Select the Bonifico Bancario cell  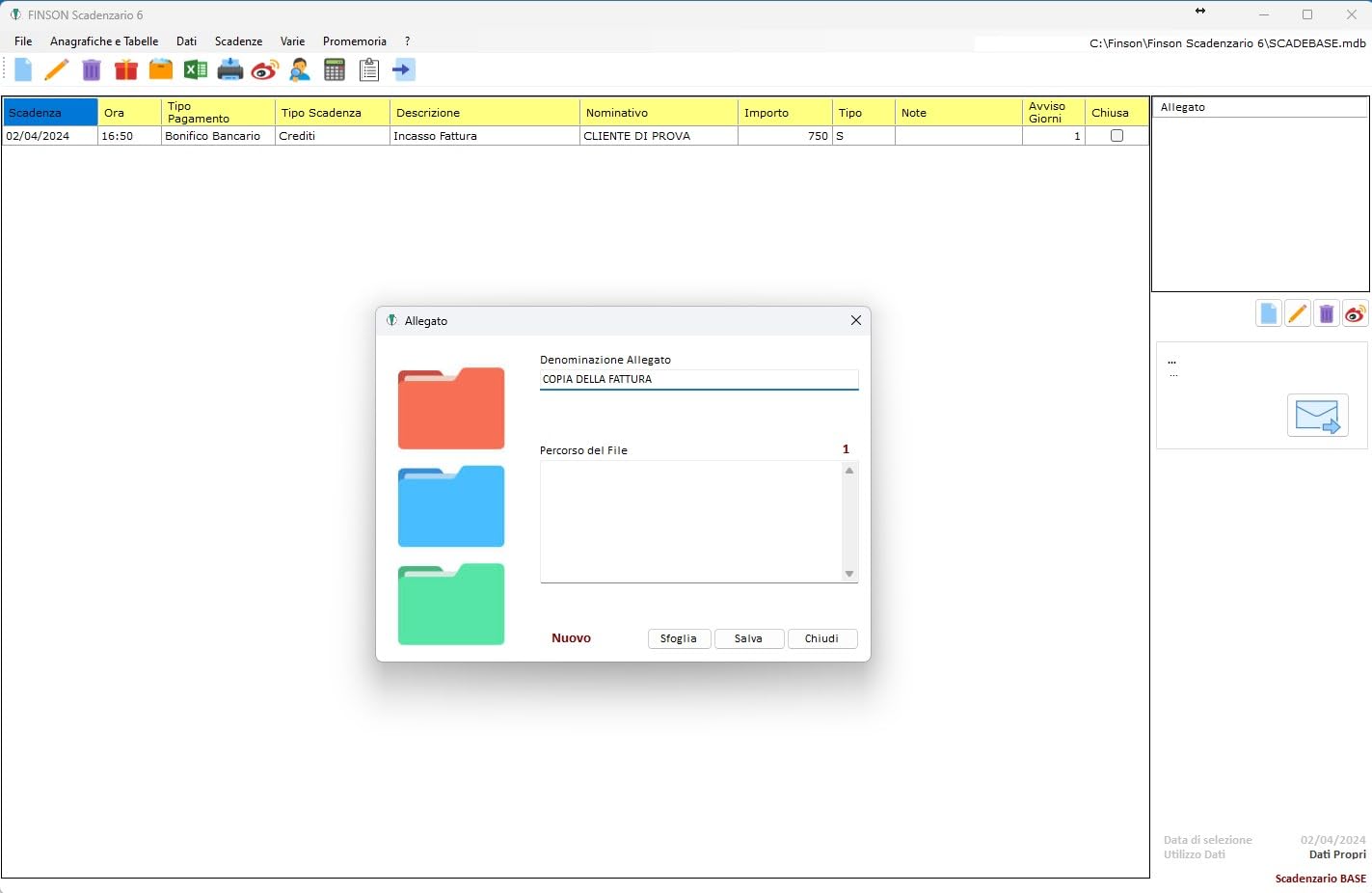click(x=218, y=136)
